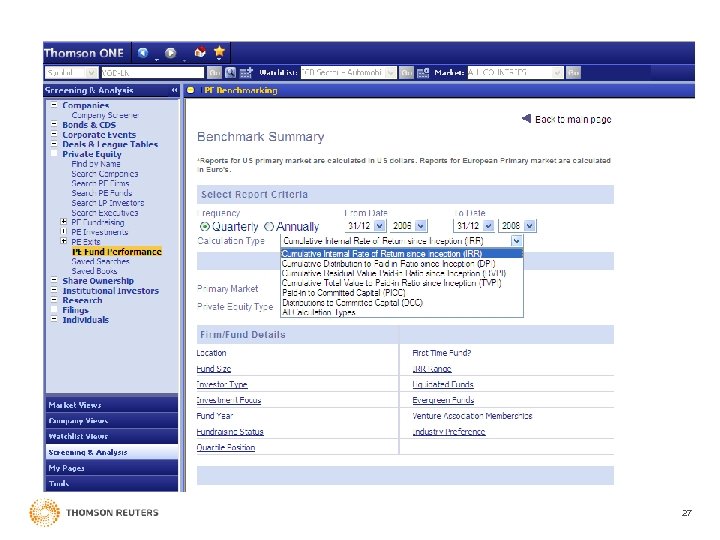Select the Quarterly frequency radio button
The height and width of the screenshot is (540, 720).
click(205, 226)
